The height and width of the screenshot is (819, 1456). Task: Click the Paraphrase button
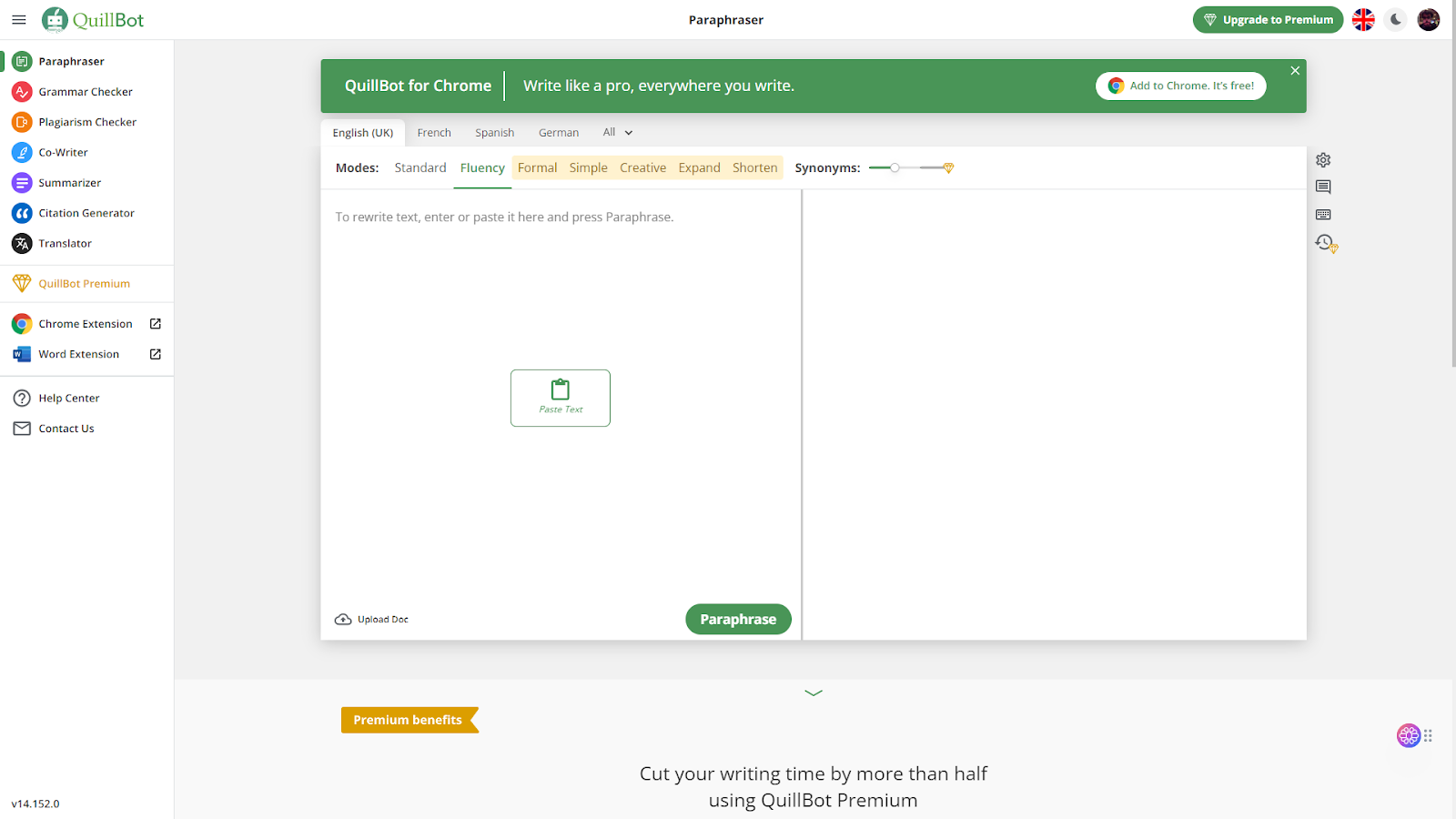(x=738, y=619)
